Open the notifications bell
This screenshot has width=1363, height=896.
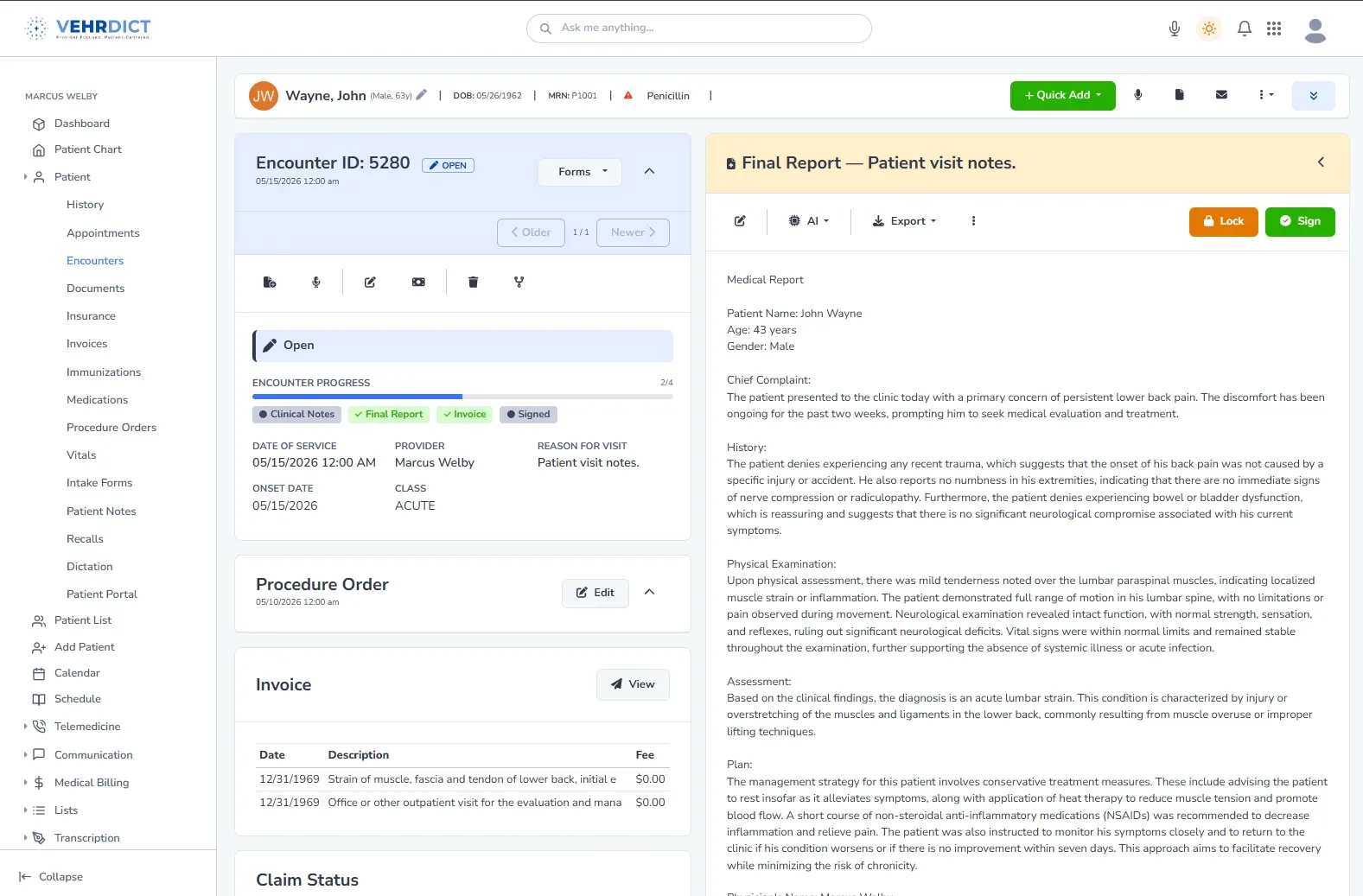(1244, 29)
